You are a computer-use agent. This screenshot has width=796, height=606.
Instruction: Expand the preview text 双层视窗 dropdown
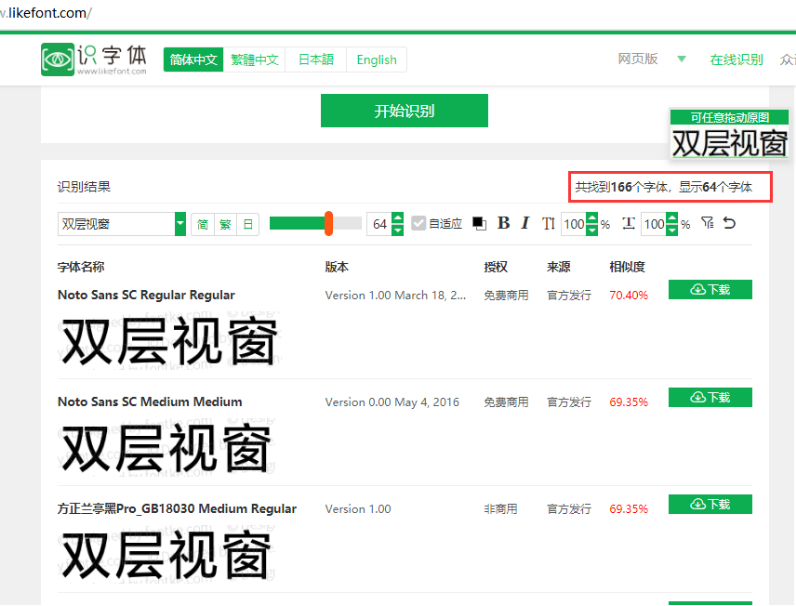pos(180,224)
